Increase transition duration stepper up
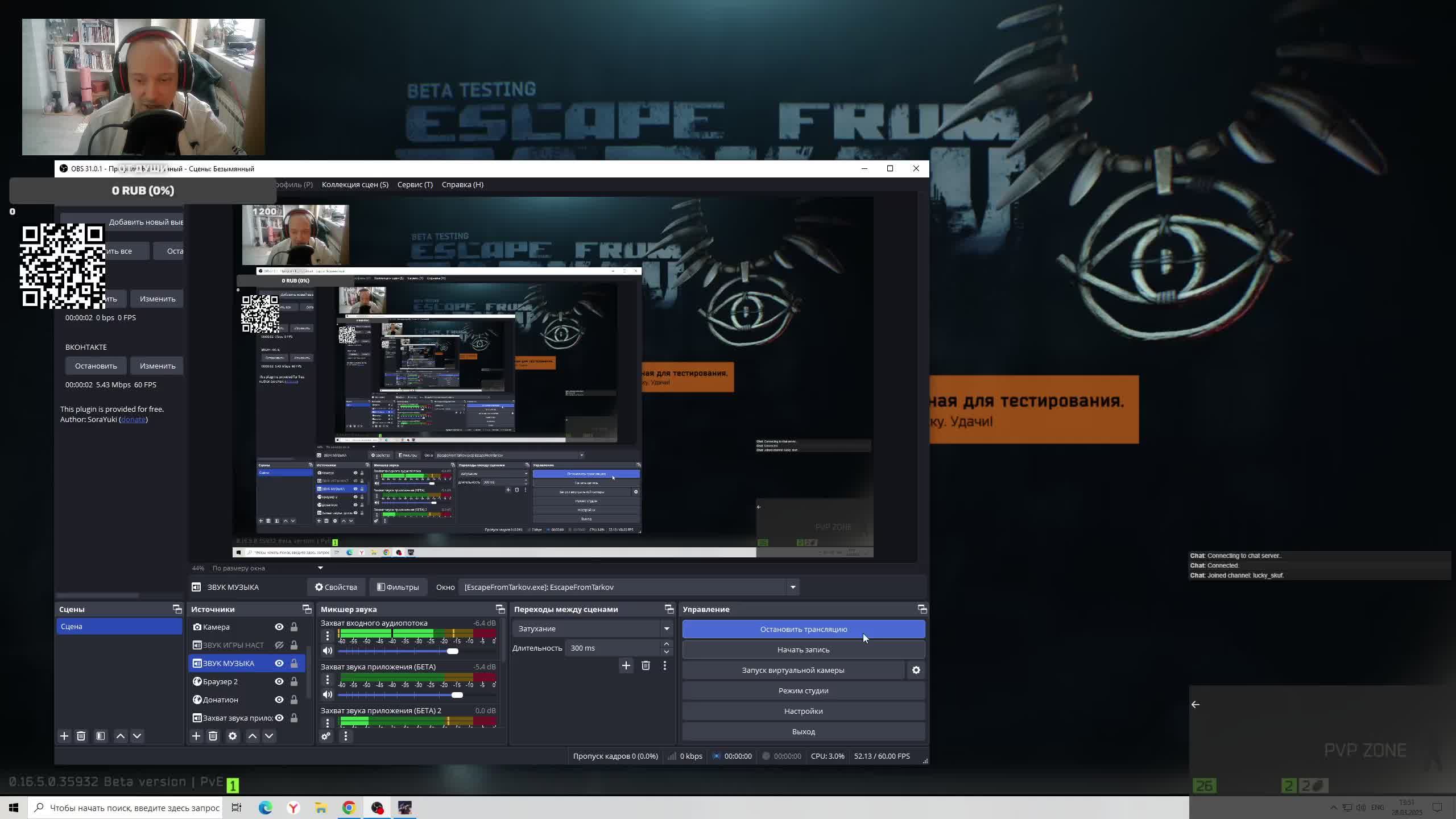1456x819 pixels. pyautogui.click(x=666, y=644)
